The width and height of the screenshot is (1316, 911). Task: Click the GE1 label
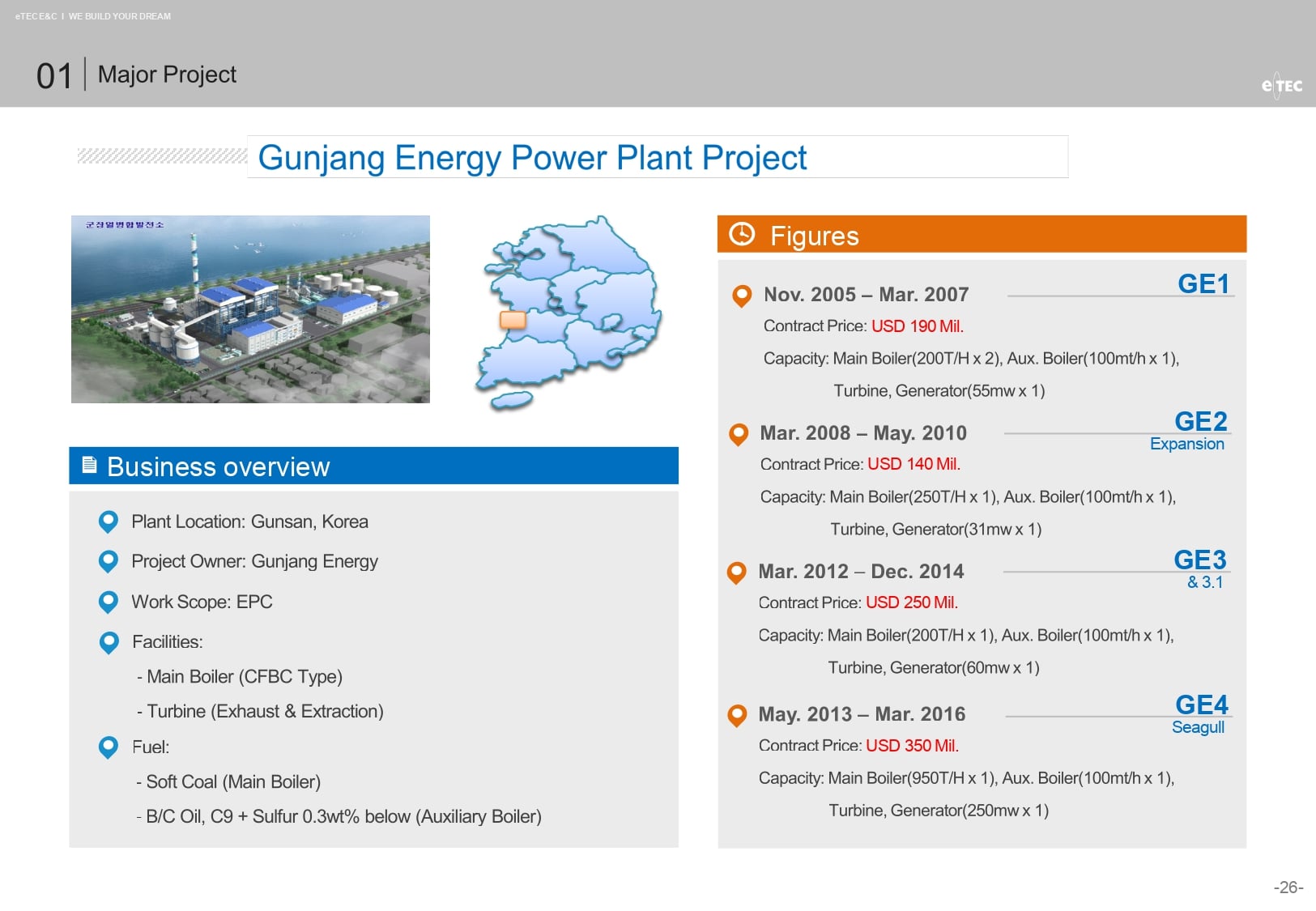[1203, 283]
